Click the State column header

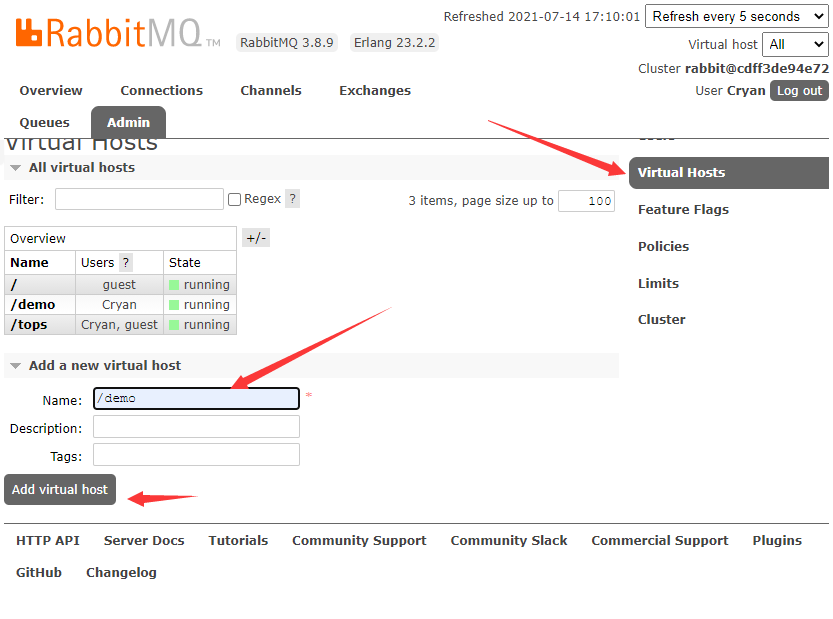coord(184,262)
